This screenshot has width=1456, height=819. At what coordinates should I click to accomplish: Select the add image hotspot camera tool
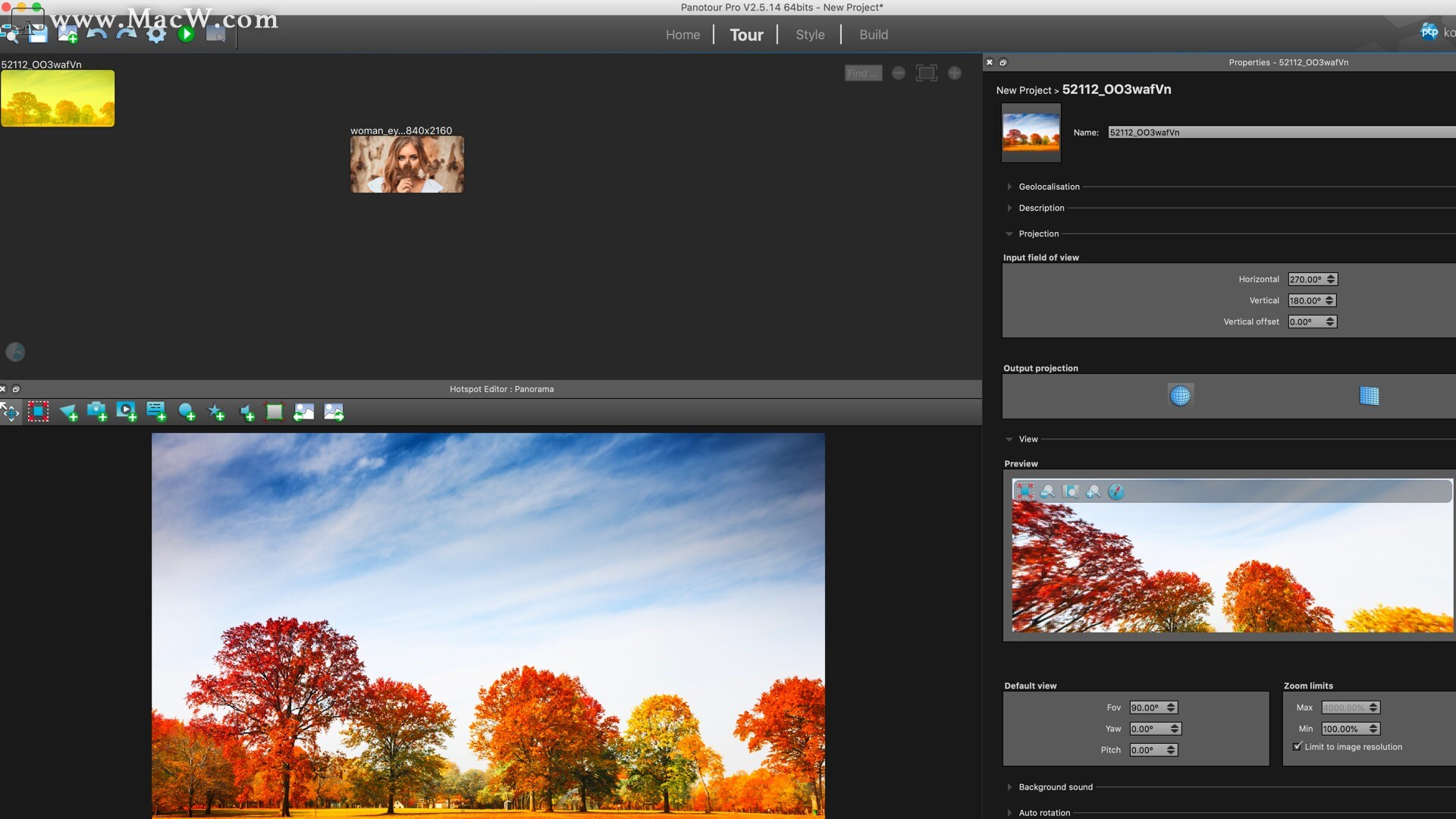(96, 412)
